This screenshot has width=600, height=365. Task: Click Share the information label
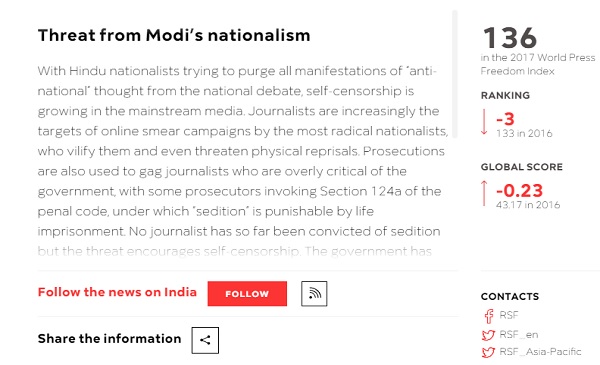click(x=109, y=339)
